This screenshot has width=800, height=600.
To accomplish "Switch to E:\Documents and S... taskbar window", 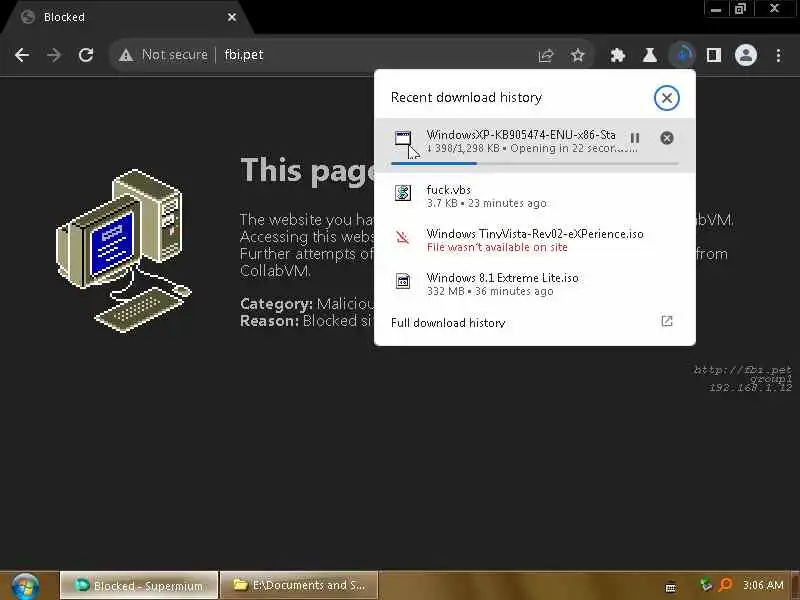I will [299, 585].
